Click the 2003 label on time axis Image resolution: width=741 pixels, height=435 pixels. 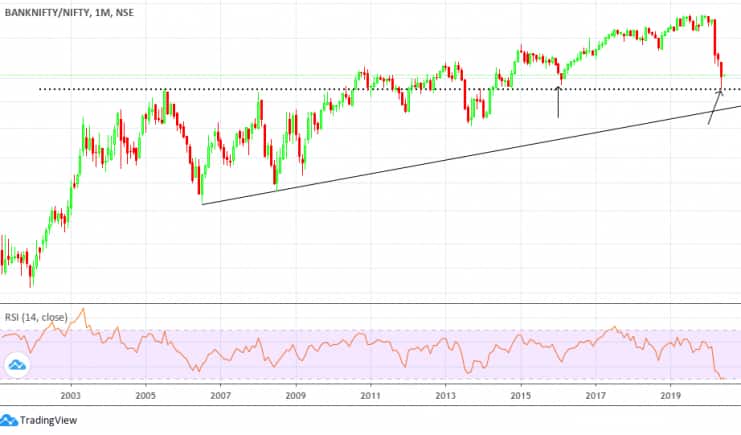coord(70,396)
